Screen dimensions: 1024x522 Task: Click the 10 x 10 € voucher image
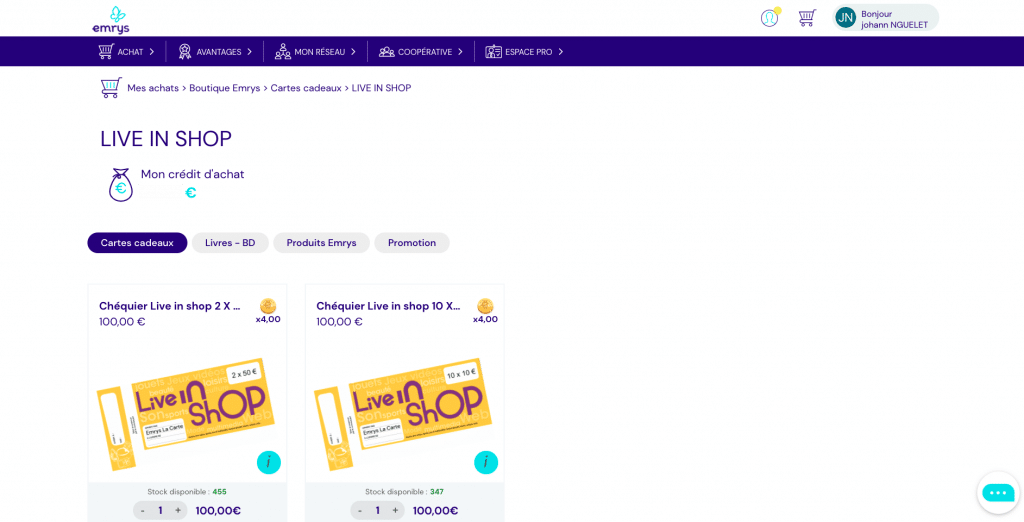tap(404, 413)
